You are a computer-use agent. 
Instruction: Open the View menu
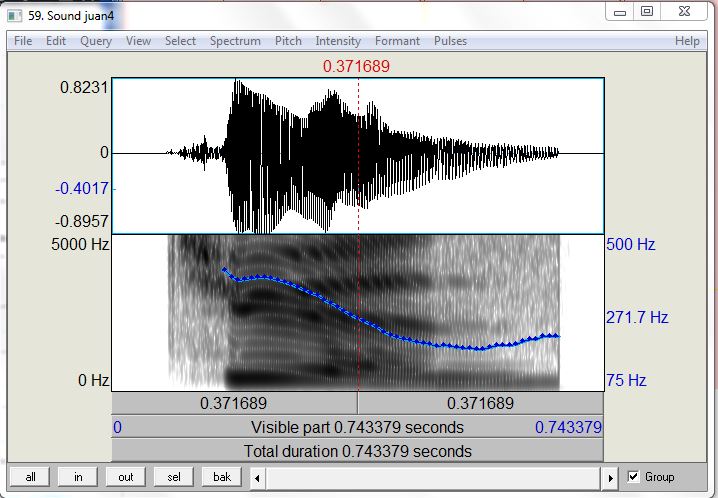pyautogui.click(x=138, y=41)
